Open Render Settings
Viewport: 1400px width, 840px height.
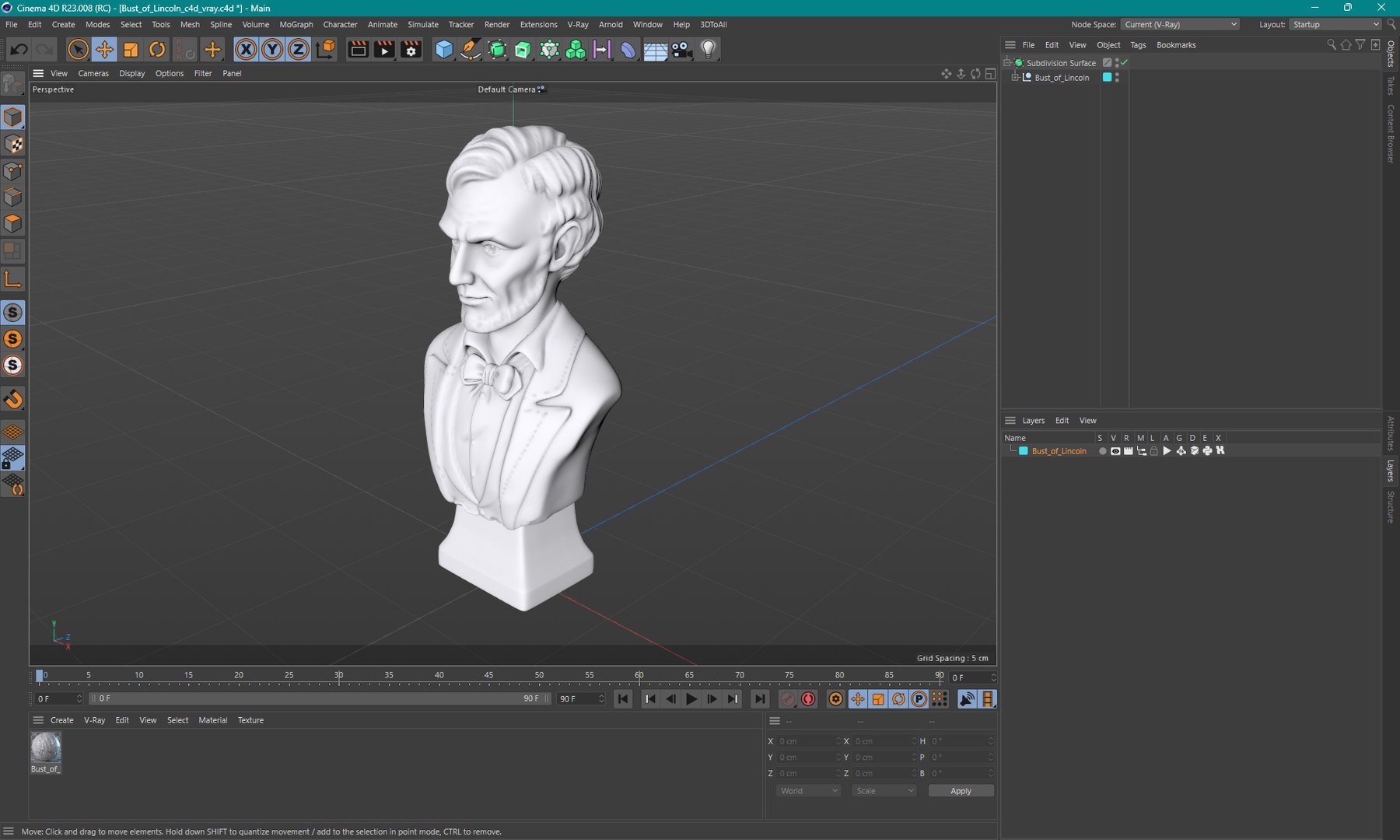pos(411,50)
